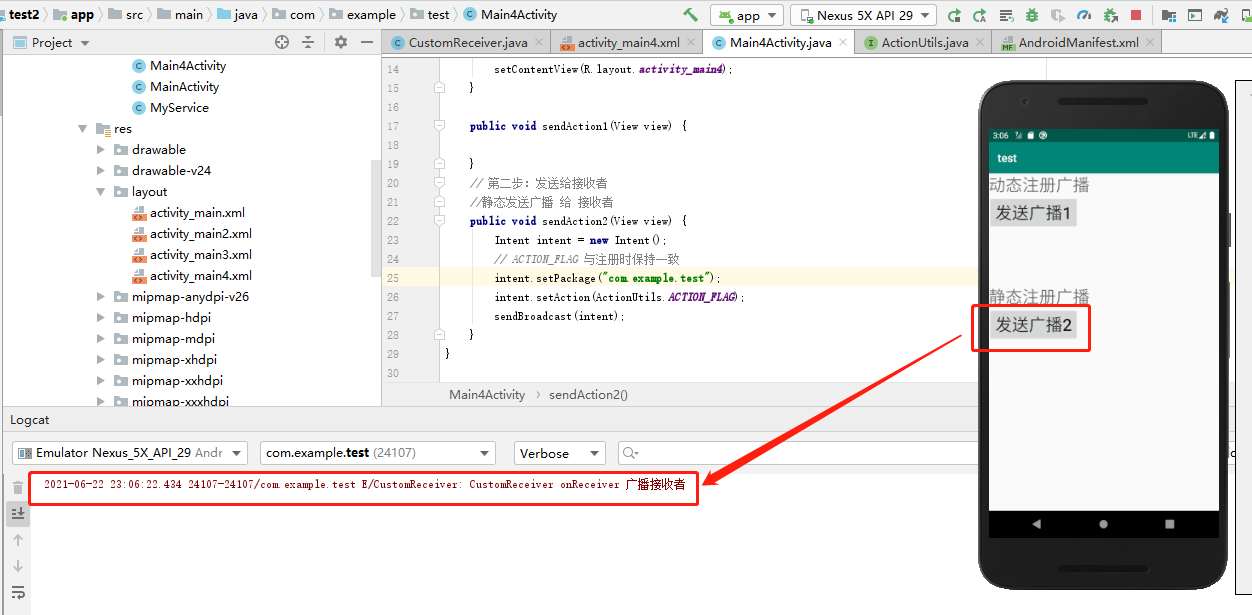
Task: Hide the Project tool window
Action: pos(367,42)
